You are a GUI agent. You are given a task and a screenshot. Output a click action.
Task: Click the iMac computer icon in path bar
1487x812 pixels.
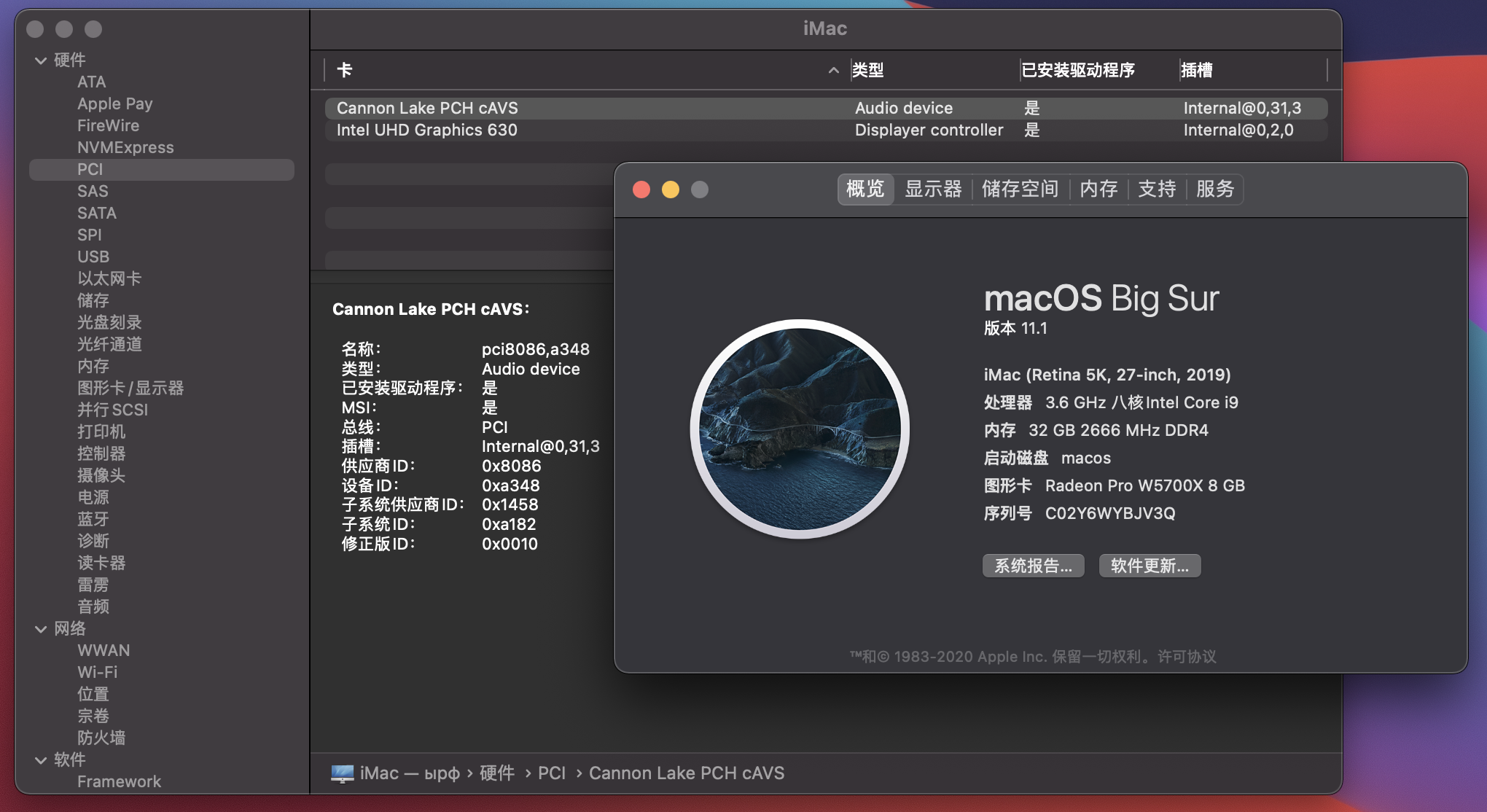342,773
